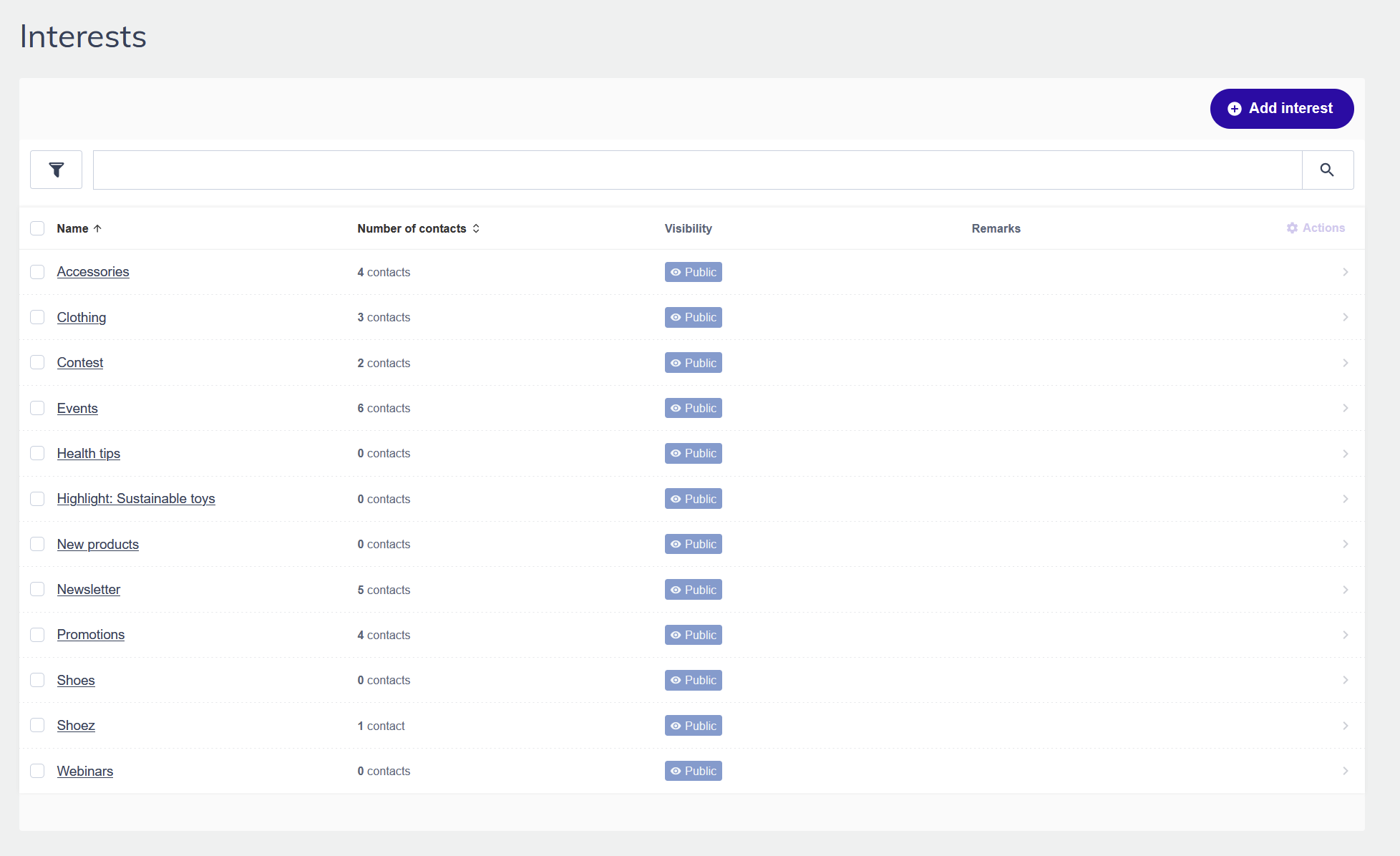Click the Public visibility badge for Accessories

click(693, 272)
